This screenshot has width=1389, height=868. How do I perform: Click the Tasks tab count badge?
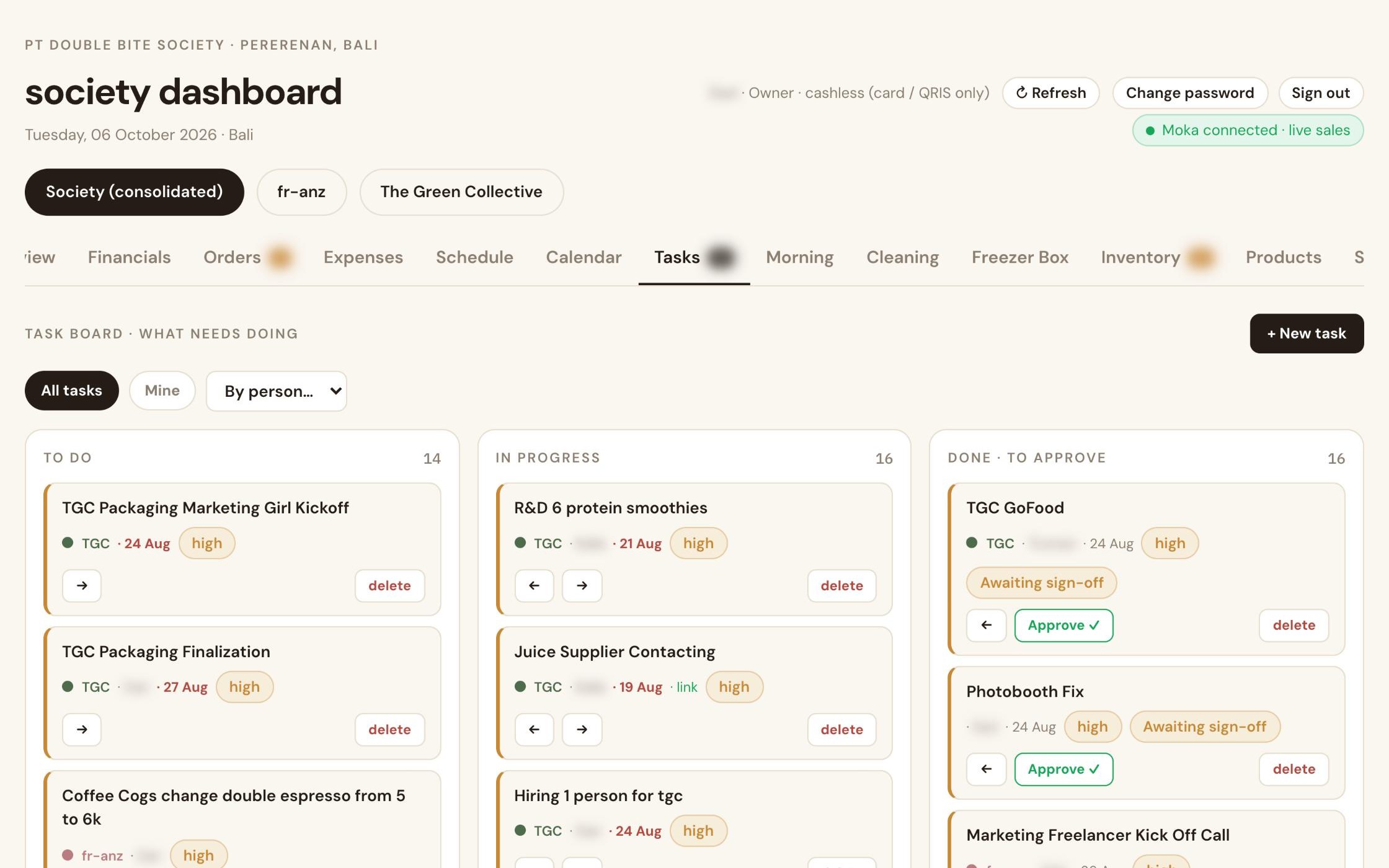pyautogui.click(x=721, y=257)
